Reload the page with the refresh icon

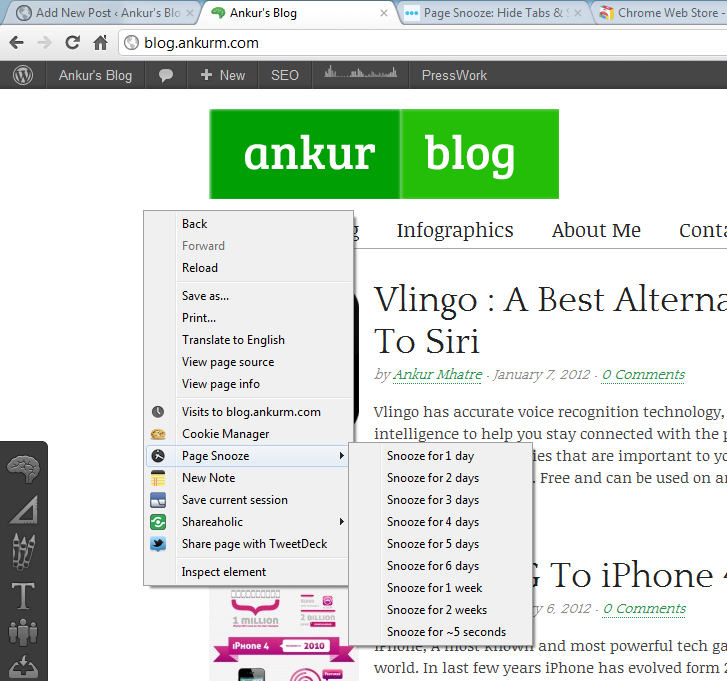tap(72, 43)
